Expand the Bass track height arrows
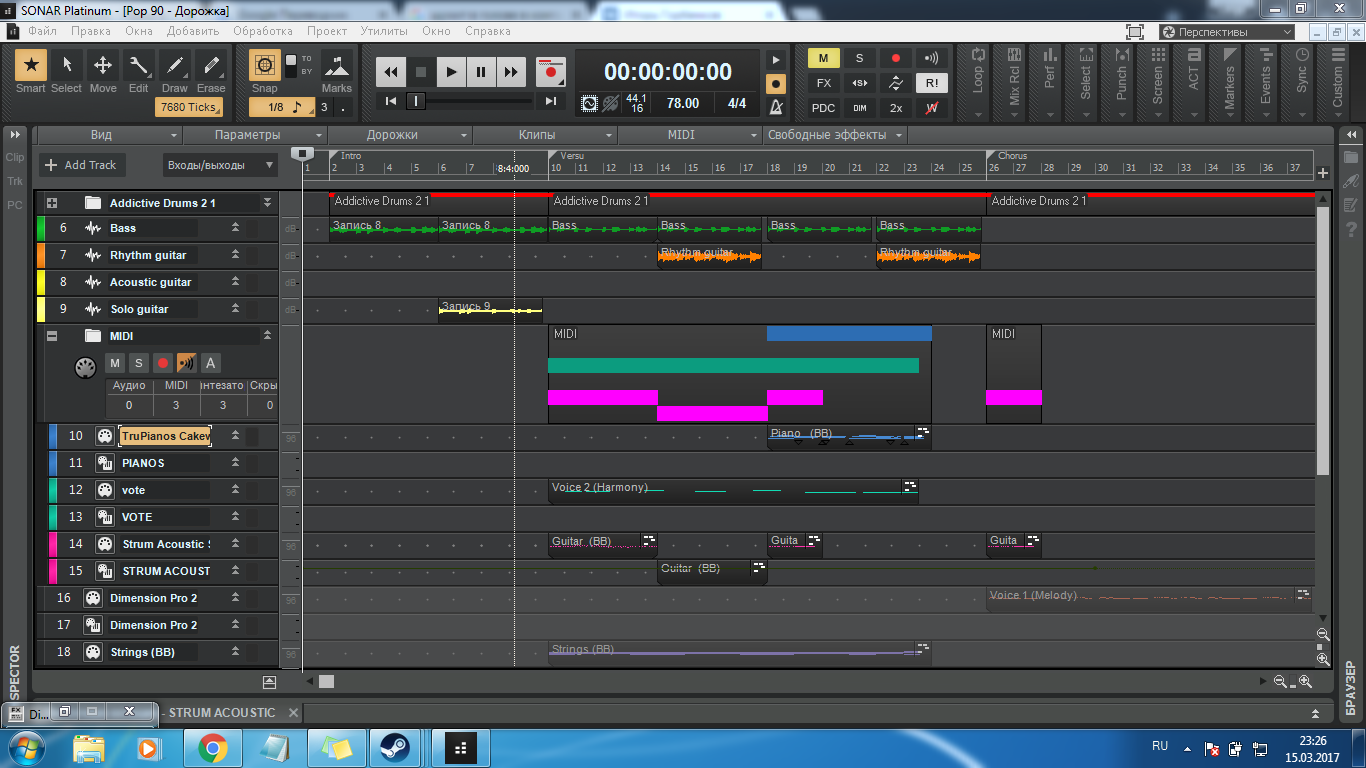 tap(235, 229)
